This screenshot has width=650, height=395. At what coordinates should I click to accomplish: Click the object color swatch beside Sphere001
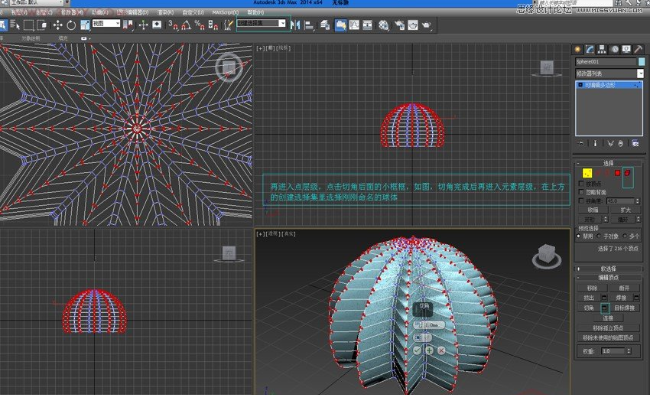pyautogui.click(x=642, y=62)
